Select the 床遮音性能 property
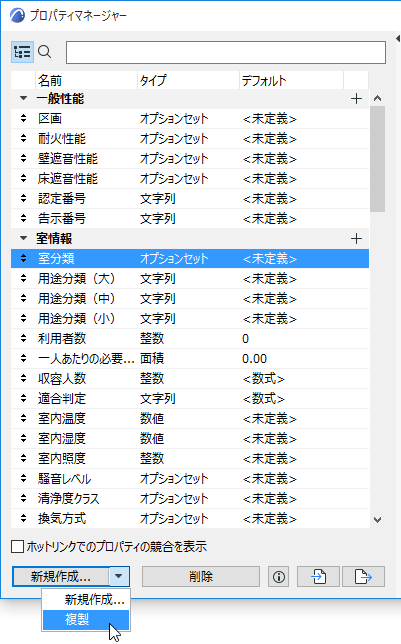The image size is (401, 644). coord(190,179)
